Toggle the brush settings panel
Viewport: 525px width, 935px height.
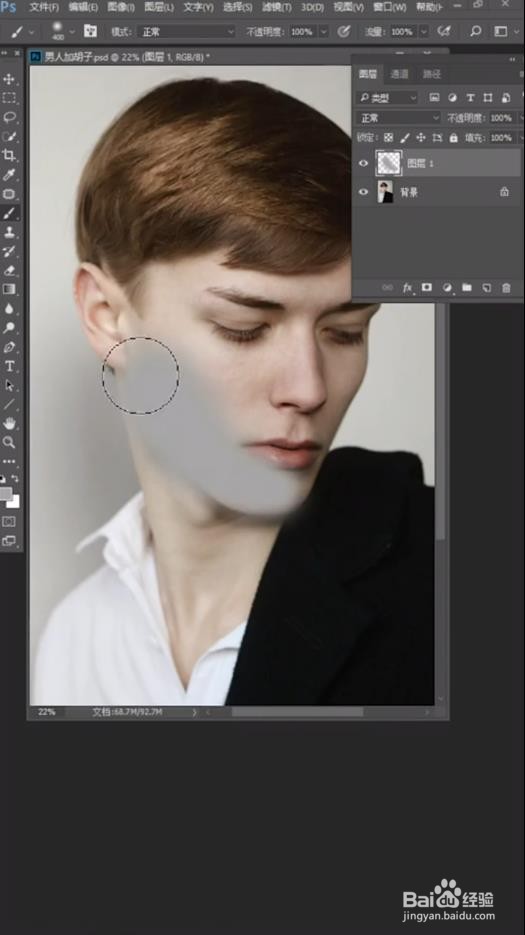(90, 31)
